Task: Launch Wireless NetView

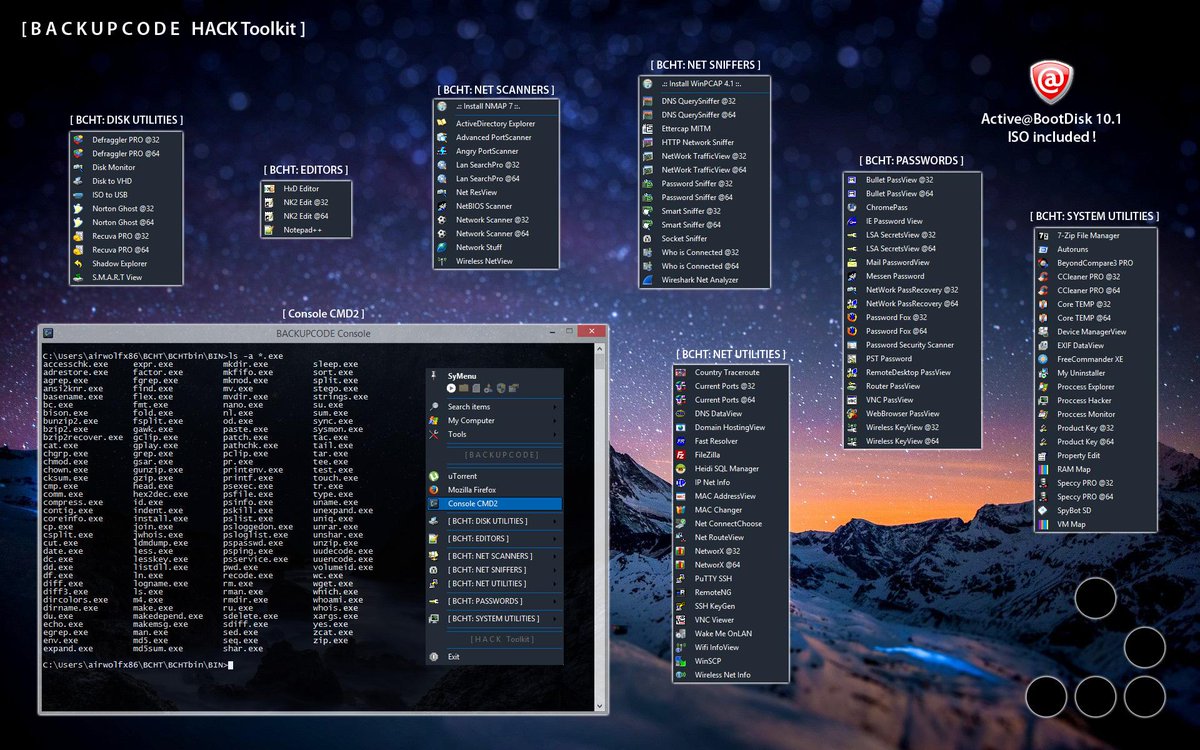Action: pyautogui.click(x=495, y=261)
